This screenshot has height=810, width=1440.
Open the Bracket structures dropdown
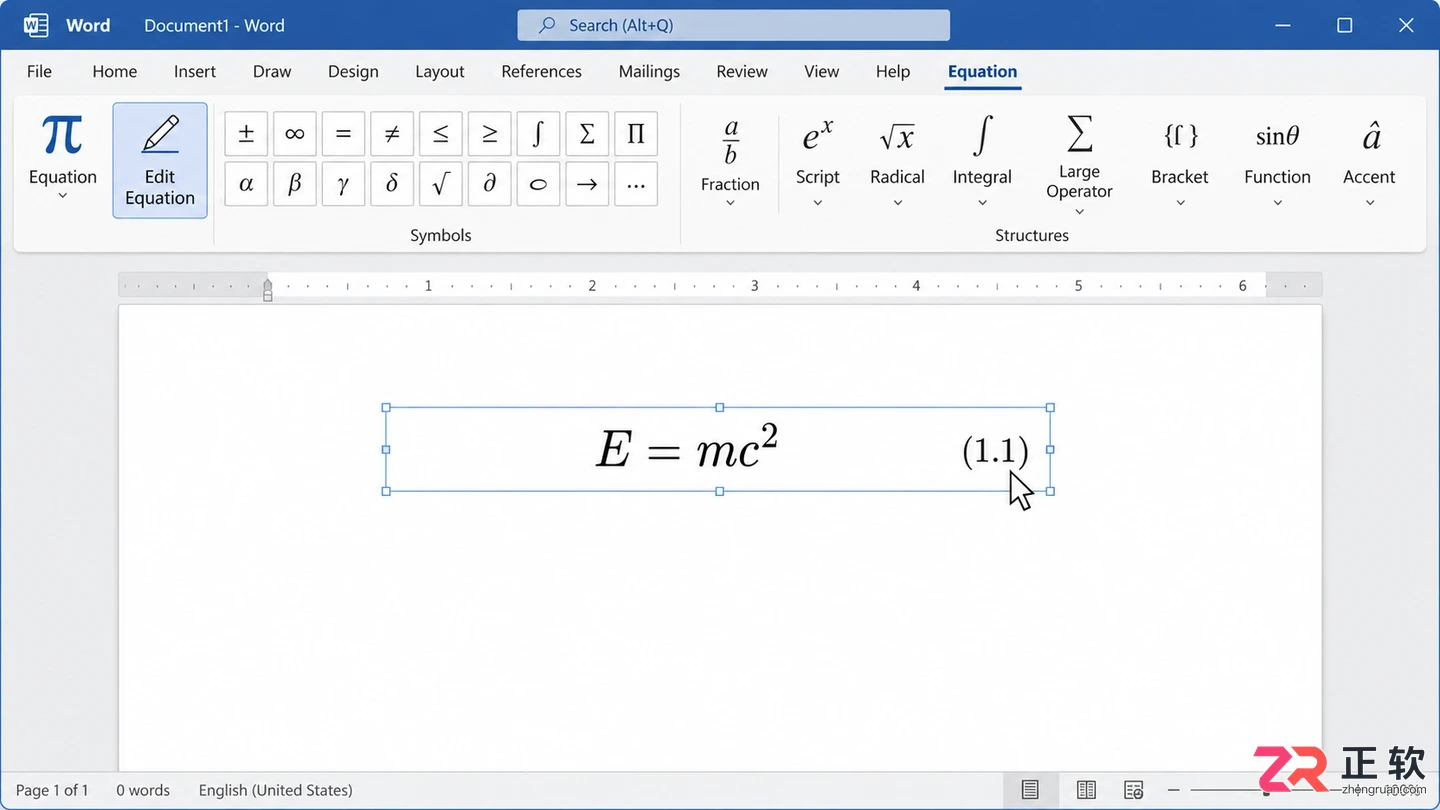(x=1180, y=162)
